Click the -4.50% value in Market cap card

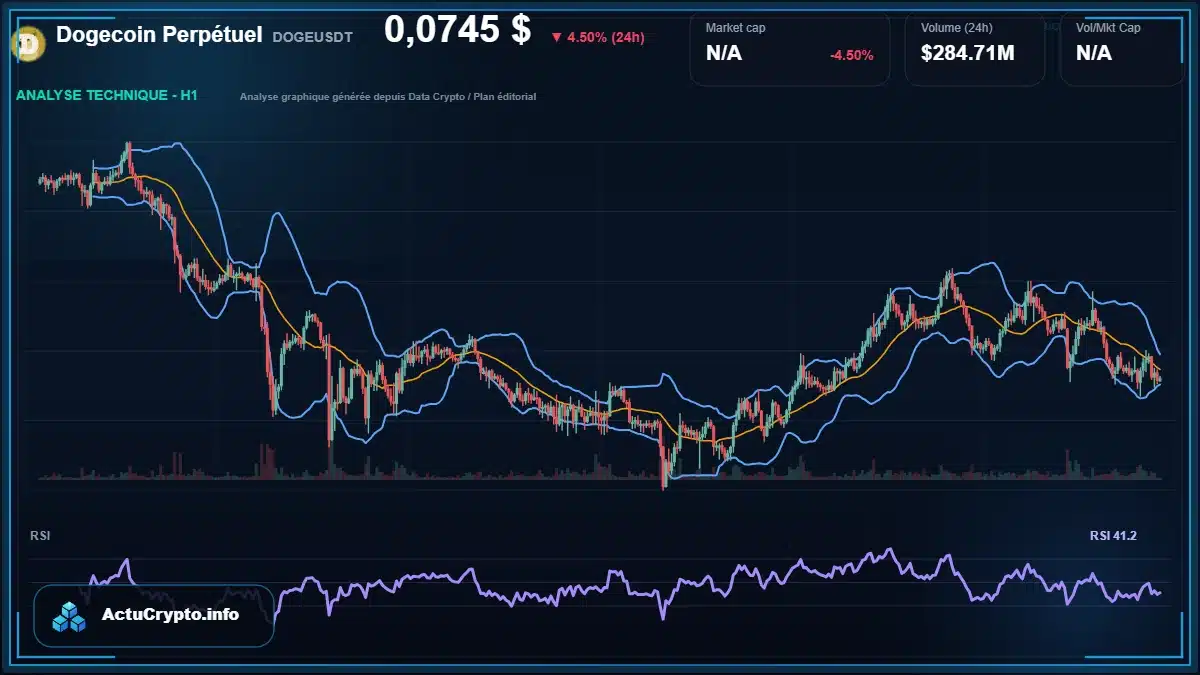[851, 55]
